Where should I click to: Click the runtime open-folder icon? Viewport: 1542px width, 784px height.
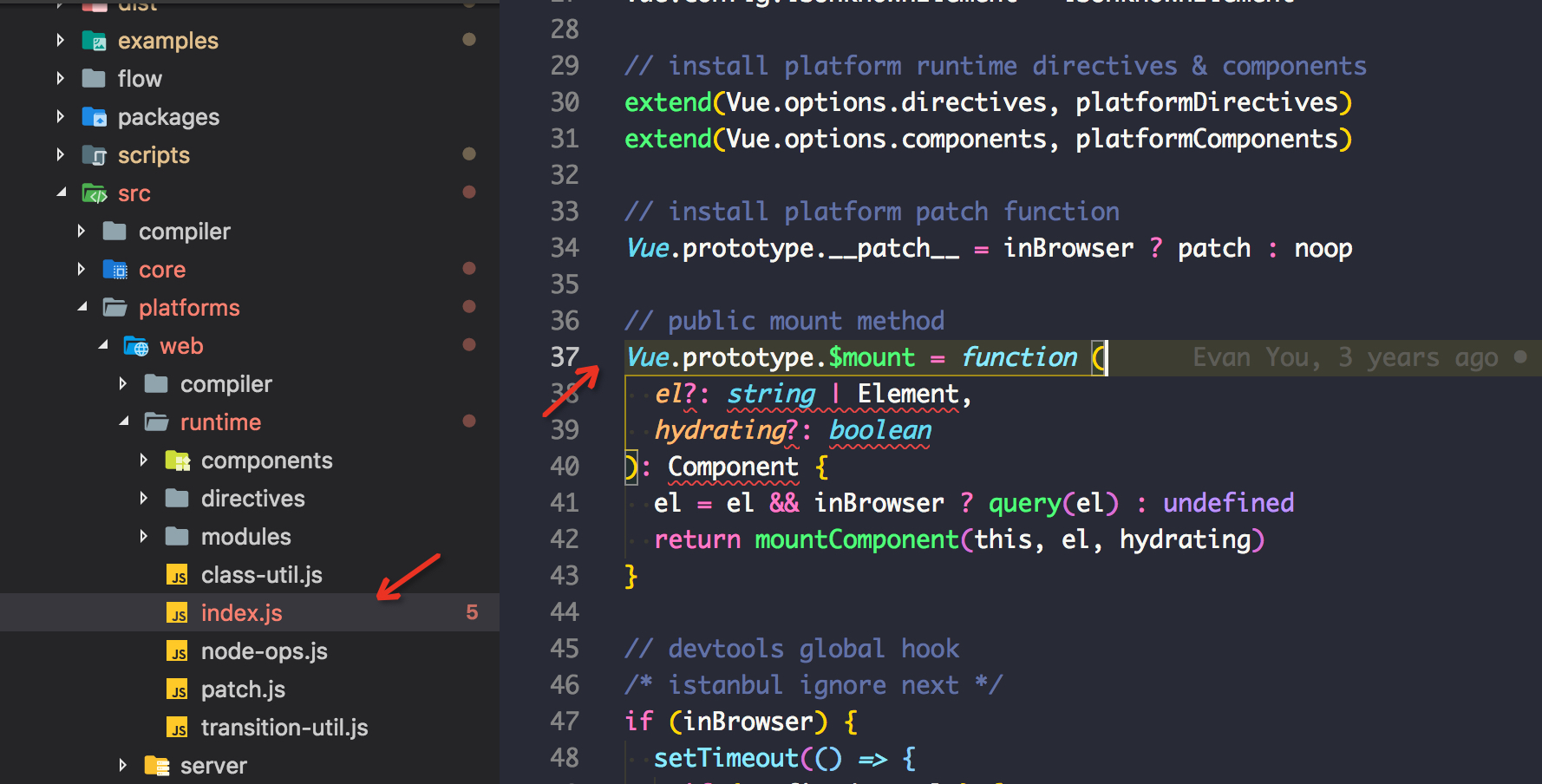click(x=156, y=421)
